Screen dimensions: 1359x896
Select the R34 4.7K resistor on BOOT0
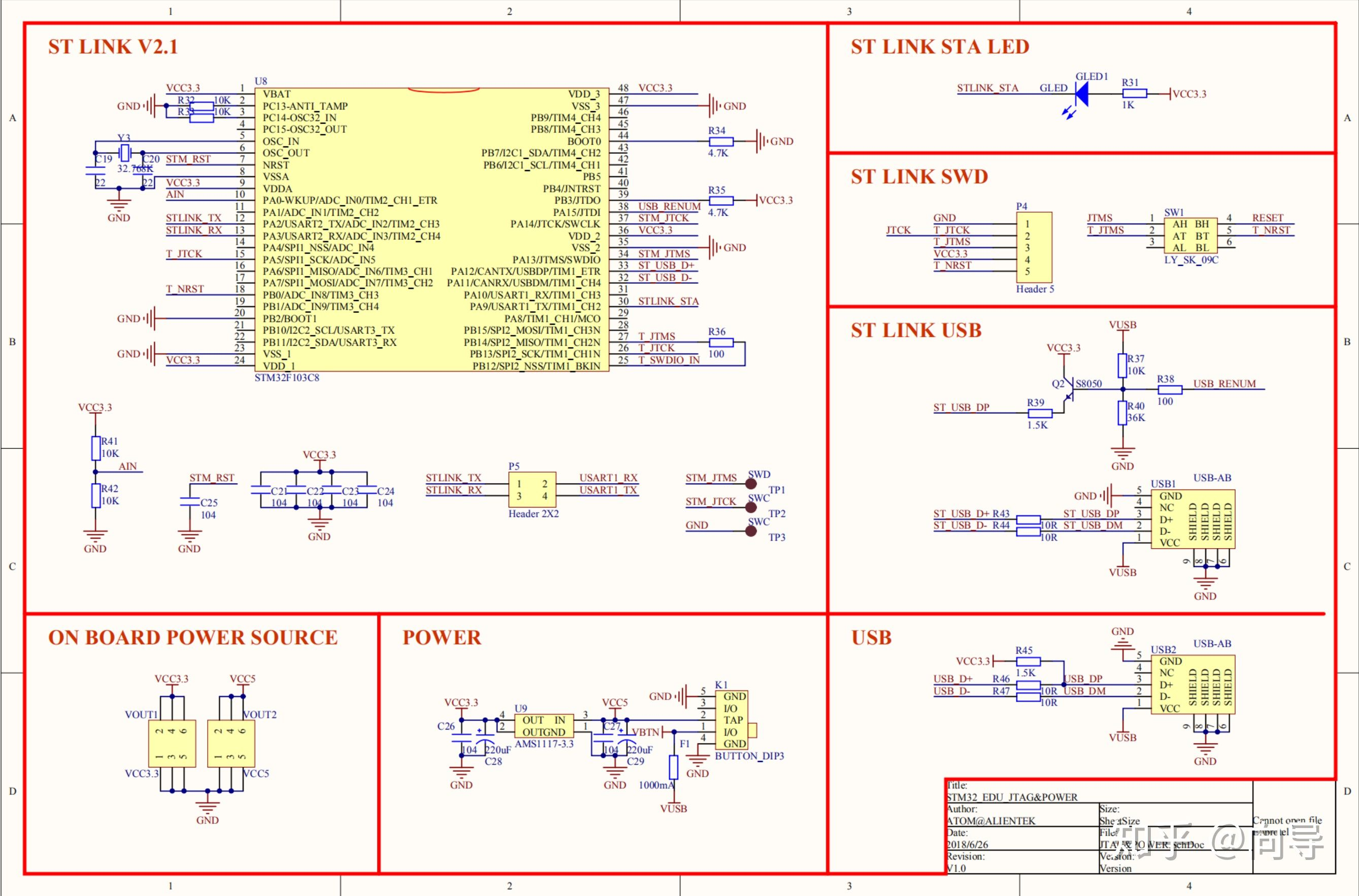[x=721, y=141]
